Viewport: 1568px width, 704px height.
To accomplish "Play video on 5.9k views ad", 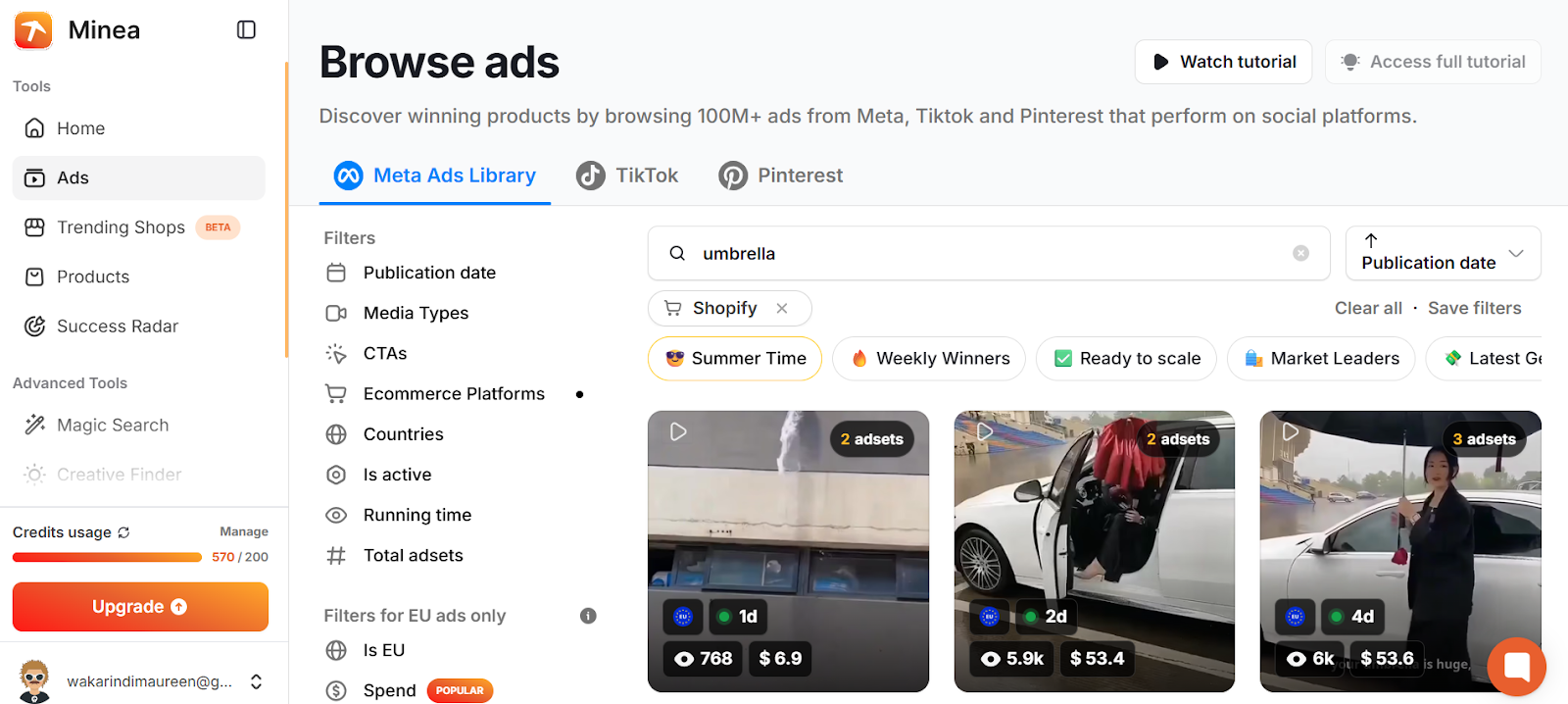I will (x=985, y=431).
